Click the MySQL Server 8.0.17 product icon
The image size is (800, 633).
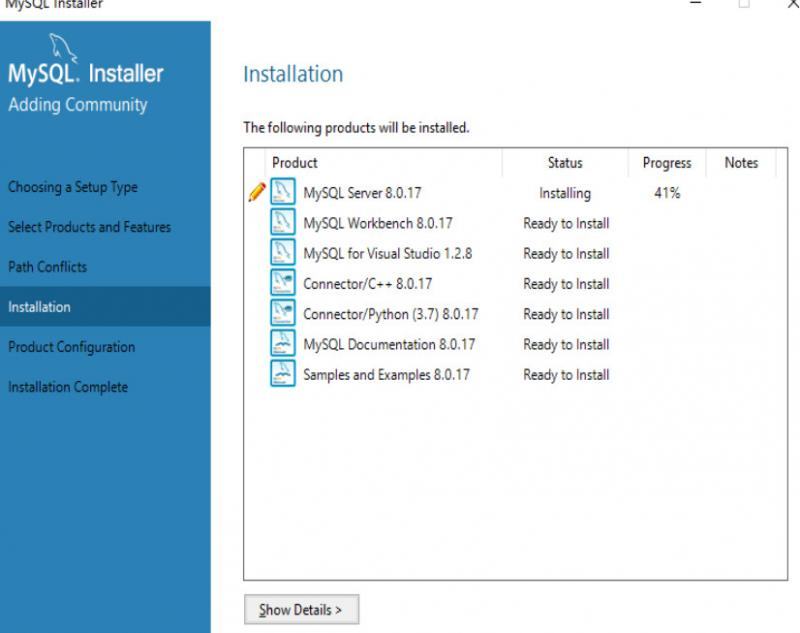(283, 191)
